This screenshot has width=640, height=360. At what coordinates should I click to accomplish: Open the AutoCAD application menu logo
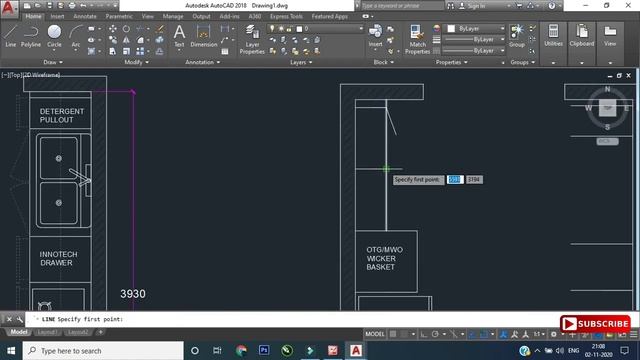pos(9,8)
